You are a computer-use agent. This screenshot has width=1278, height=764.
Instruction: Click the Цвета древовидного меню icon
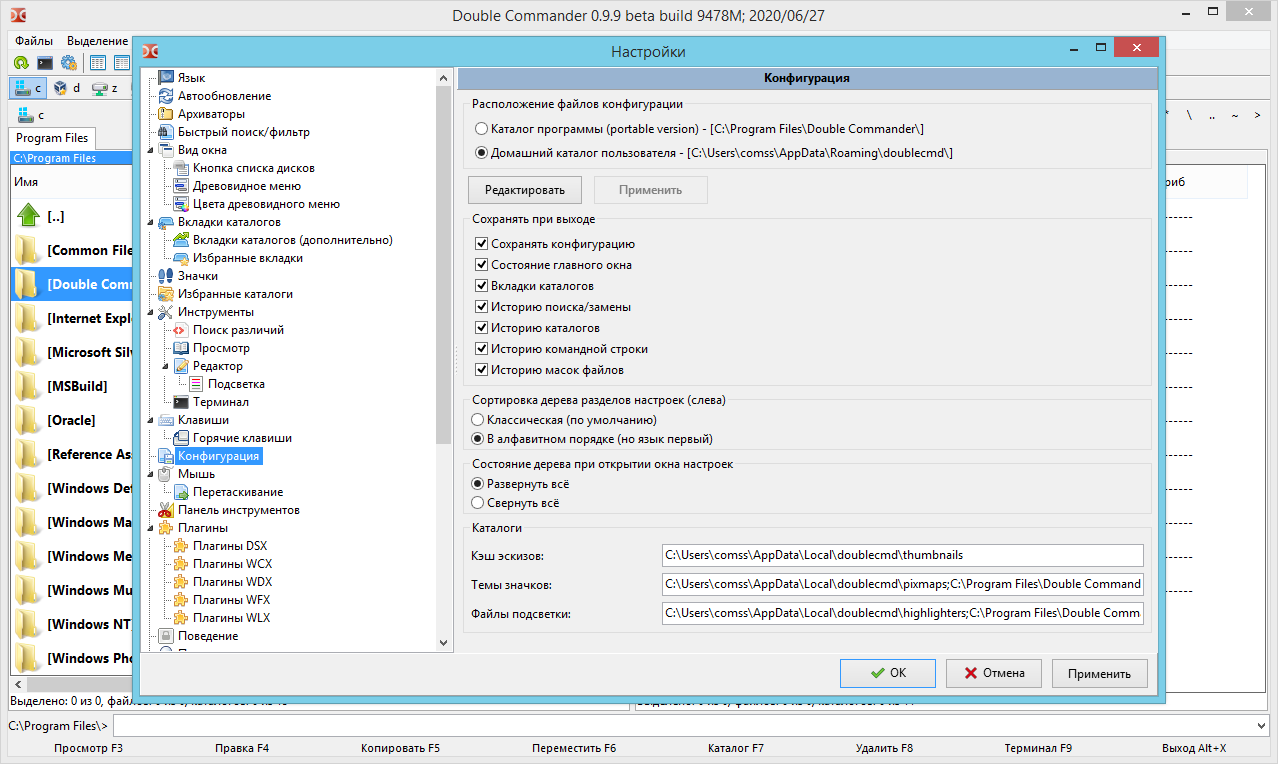(x=181, y=204)
